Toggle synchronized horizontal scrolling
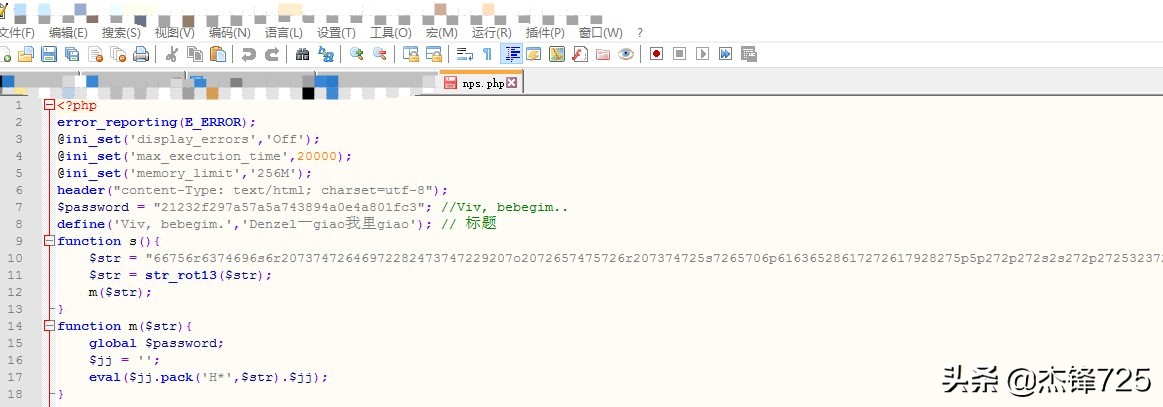This screenshot has height=407, width=1163. pyautogui.click(x=434, y=53)
